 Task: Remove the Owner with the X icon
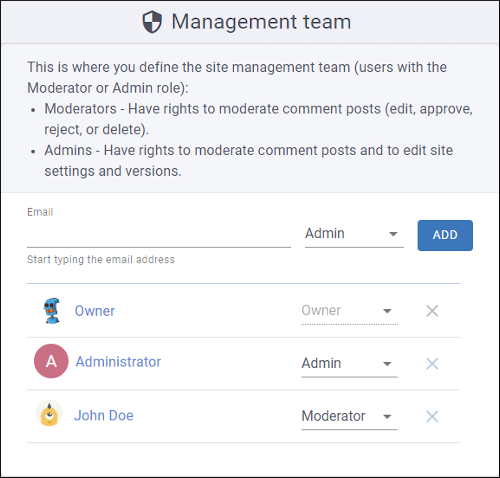432,311
